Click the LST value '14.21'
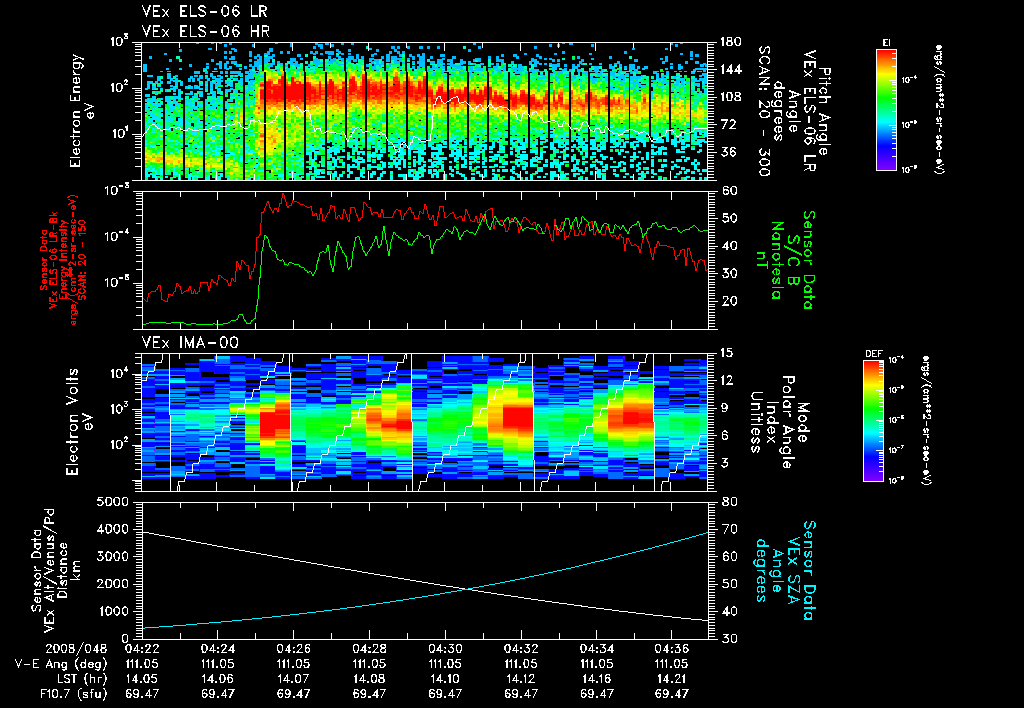The height and width of the screenshot is (708, 1024). point(672,679)
